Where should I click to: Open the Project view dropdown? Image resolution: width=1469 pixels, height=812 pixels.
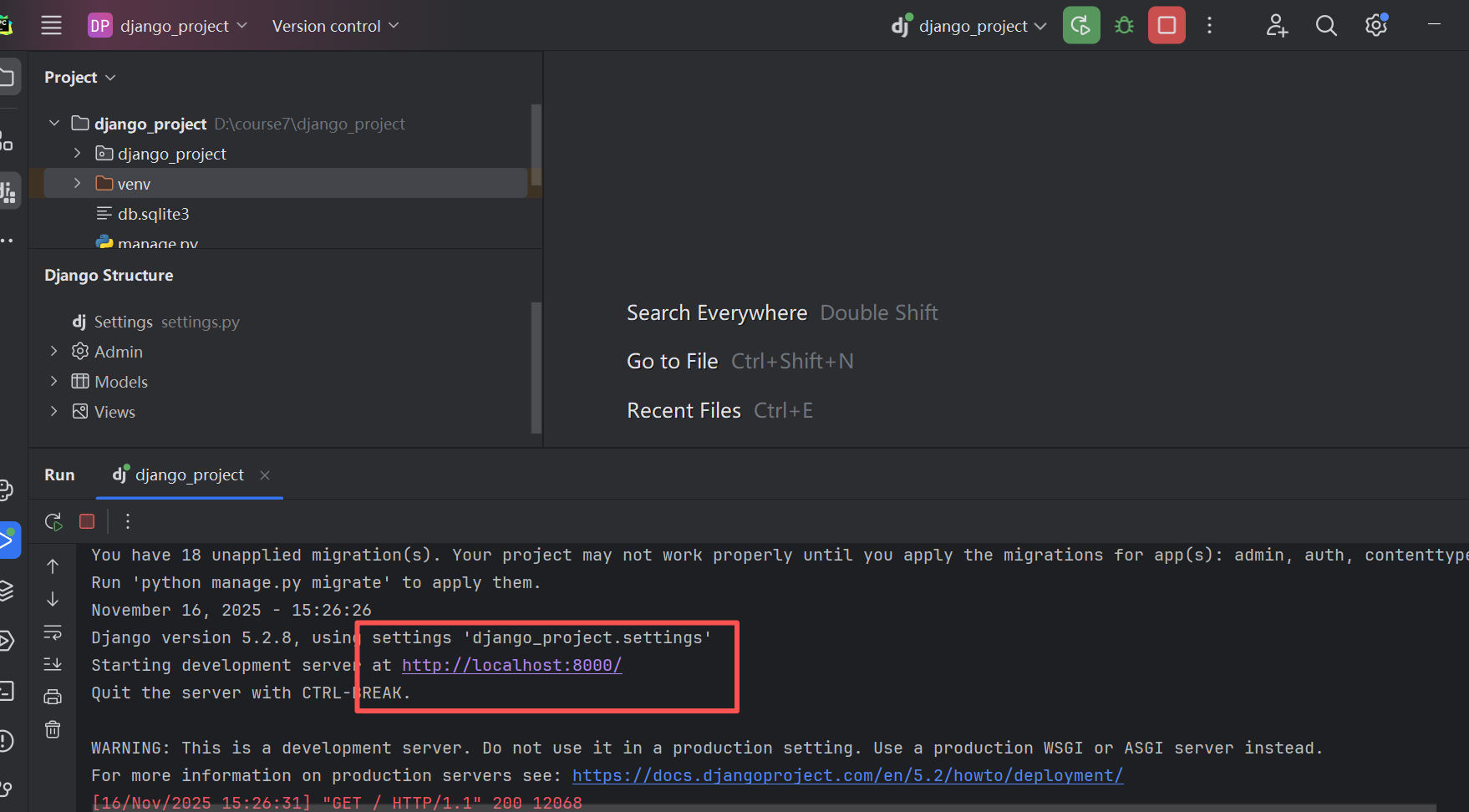tap(79, 77)
